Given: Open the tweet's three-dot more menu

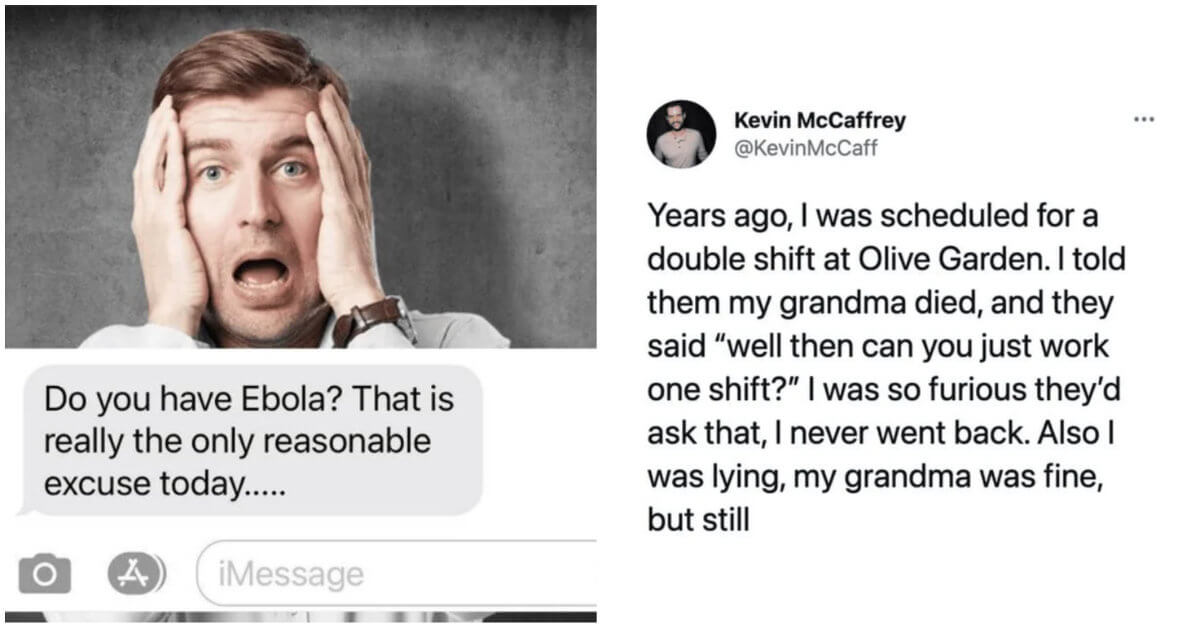Looking at the screenshot, I should [x=1144, y=121].
